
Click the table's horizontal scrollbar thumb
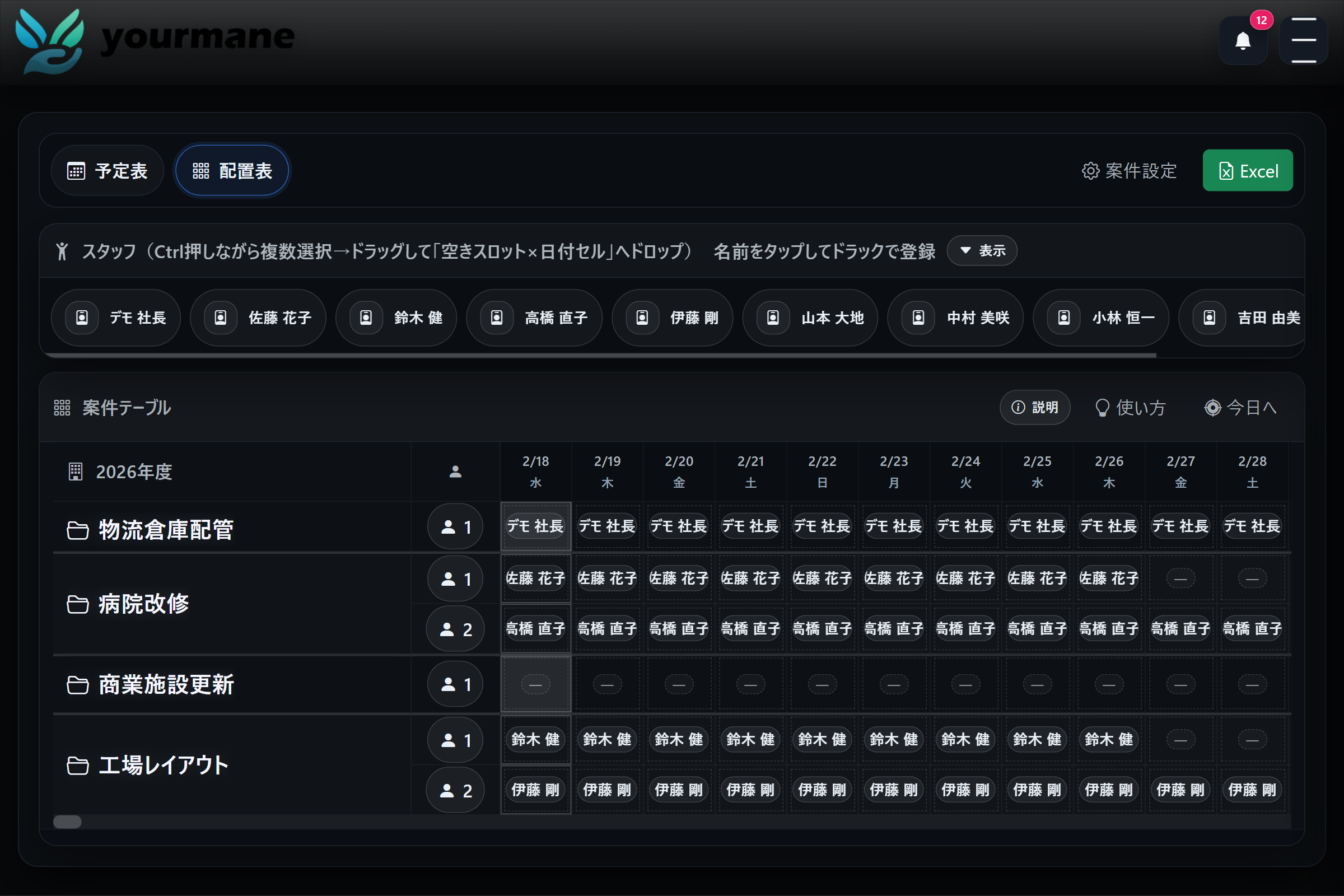click(67, 822)
